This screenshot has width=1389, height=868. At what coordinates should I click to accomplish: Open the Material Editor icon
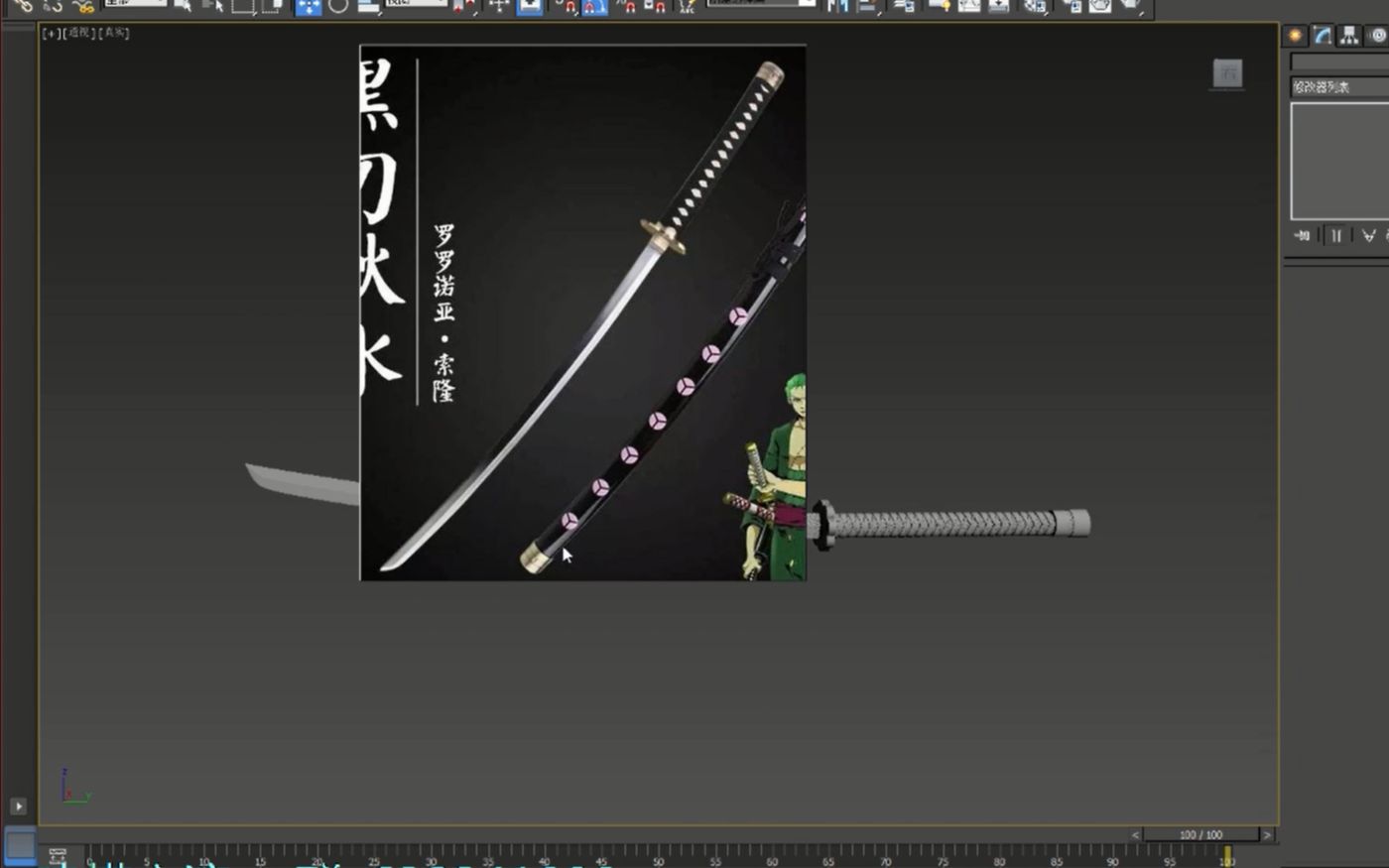click(x=1035, y=6)
